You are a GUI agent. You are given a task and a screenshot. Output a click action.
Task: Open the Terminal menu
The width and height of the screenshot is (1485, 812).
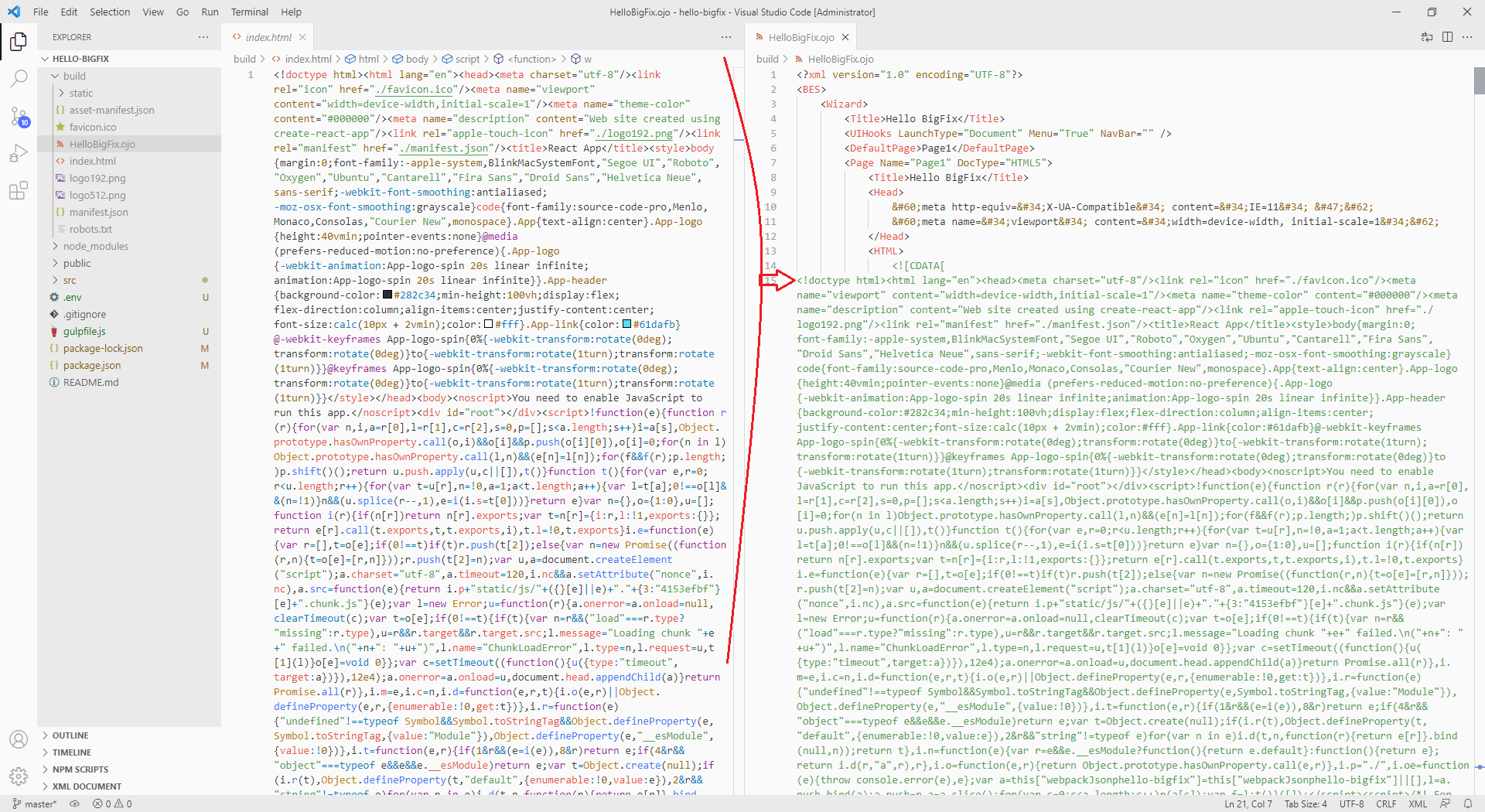point(250,12)
